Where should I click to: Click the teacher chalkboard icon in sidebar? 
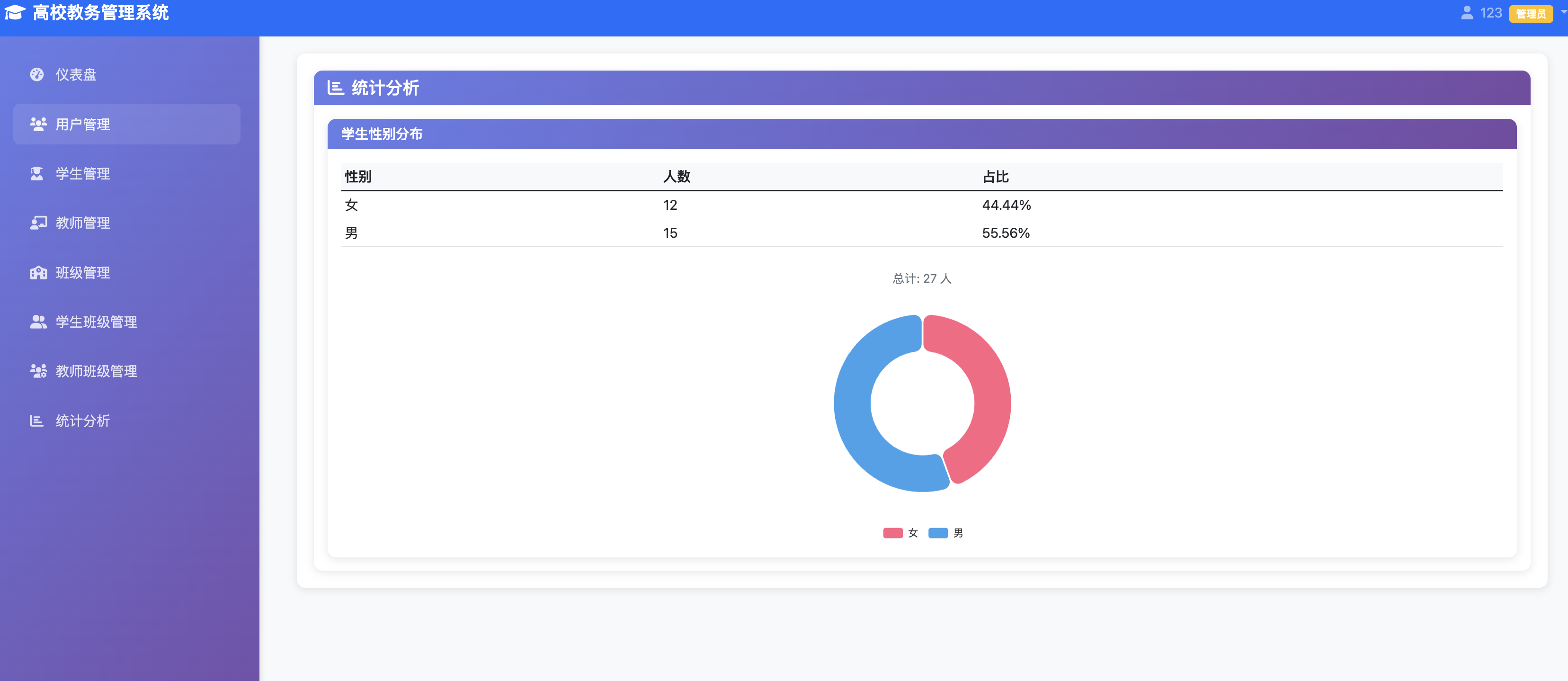[x=38, y=223]
